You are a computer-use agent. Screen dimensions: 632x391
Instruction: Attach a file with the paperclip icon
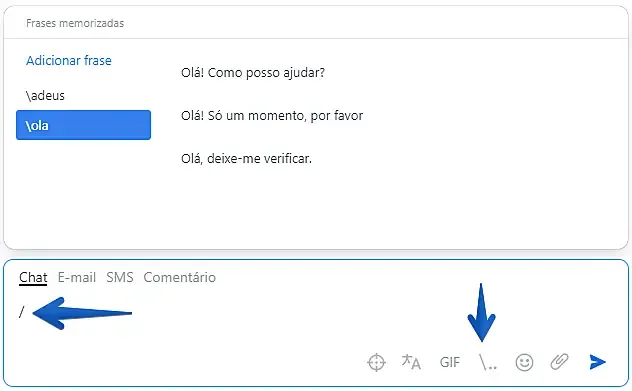[x=559, y=362]
